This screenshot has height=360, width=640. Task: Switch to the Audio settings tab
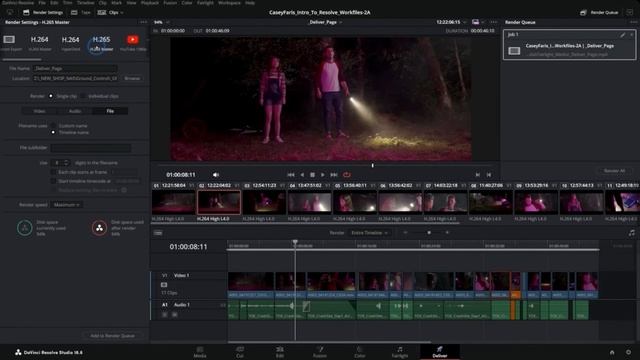[75, 111]
